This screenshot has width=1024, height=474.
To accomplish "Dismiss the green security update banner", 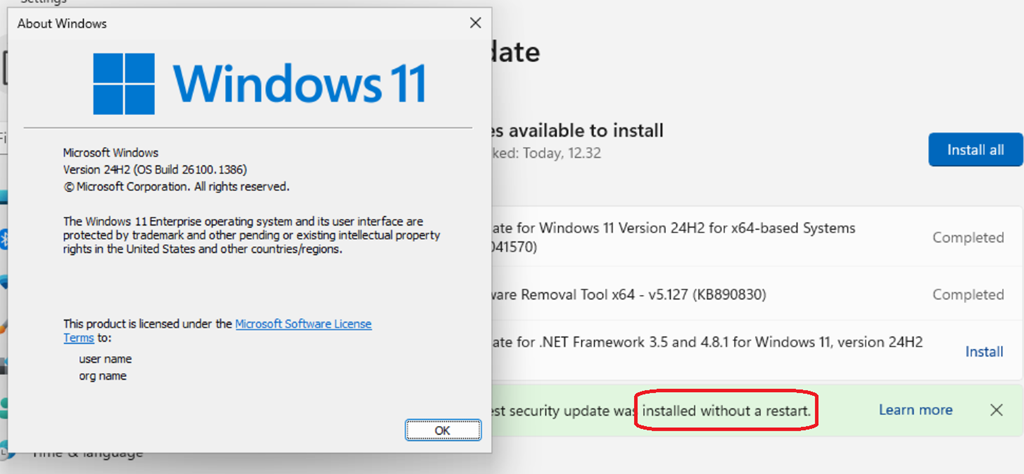I will (x=996, y=410).
